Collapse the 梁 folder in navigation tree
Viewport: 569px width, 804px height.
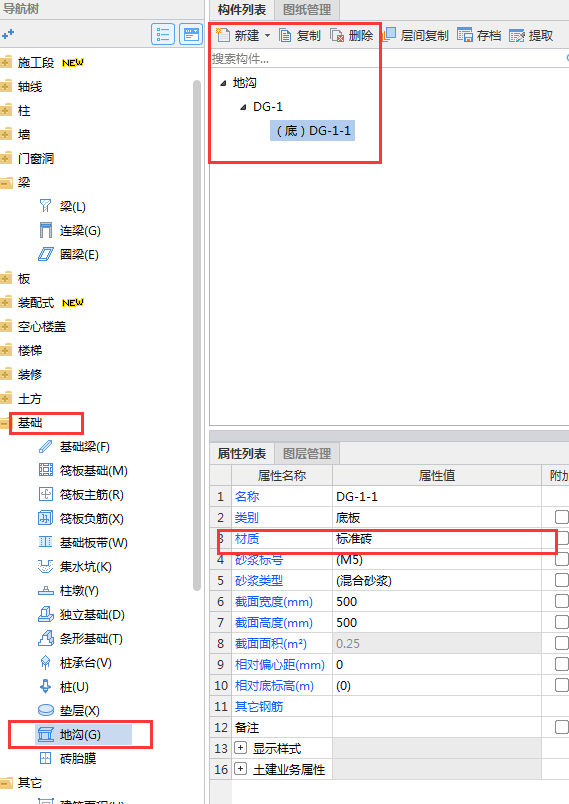click(x=6, y=183)
